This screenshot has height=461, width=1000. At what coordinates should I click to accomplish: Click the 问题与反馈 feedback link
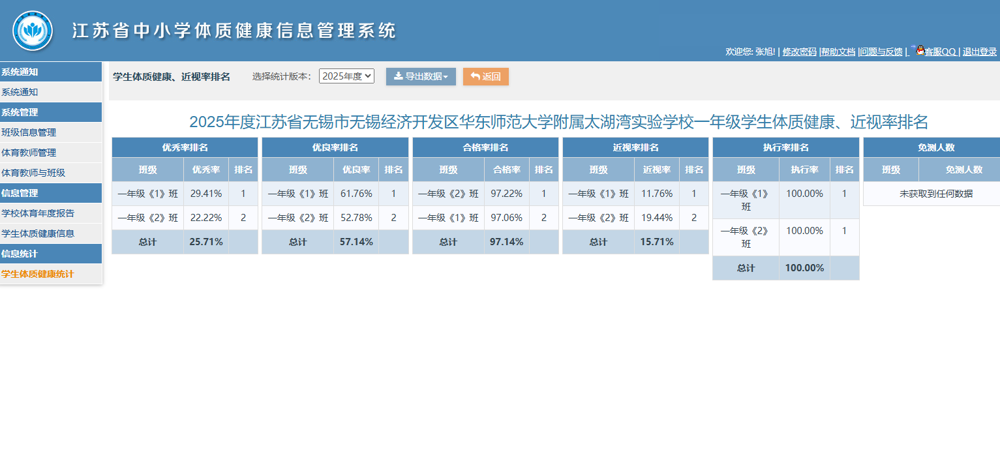pyautogui.click(x=880, y=52)
